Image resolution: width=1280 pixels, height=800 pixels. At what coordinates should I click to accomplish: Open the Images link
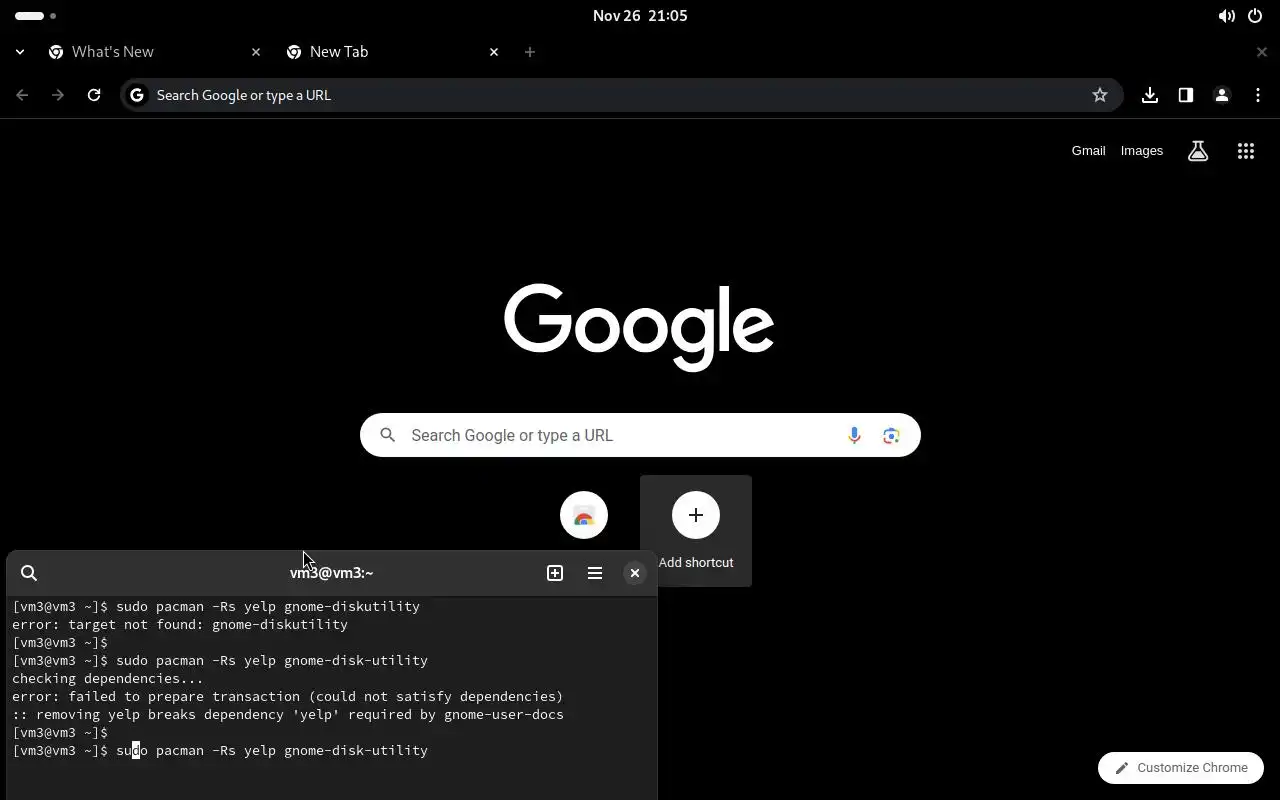1141,151
